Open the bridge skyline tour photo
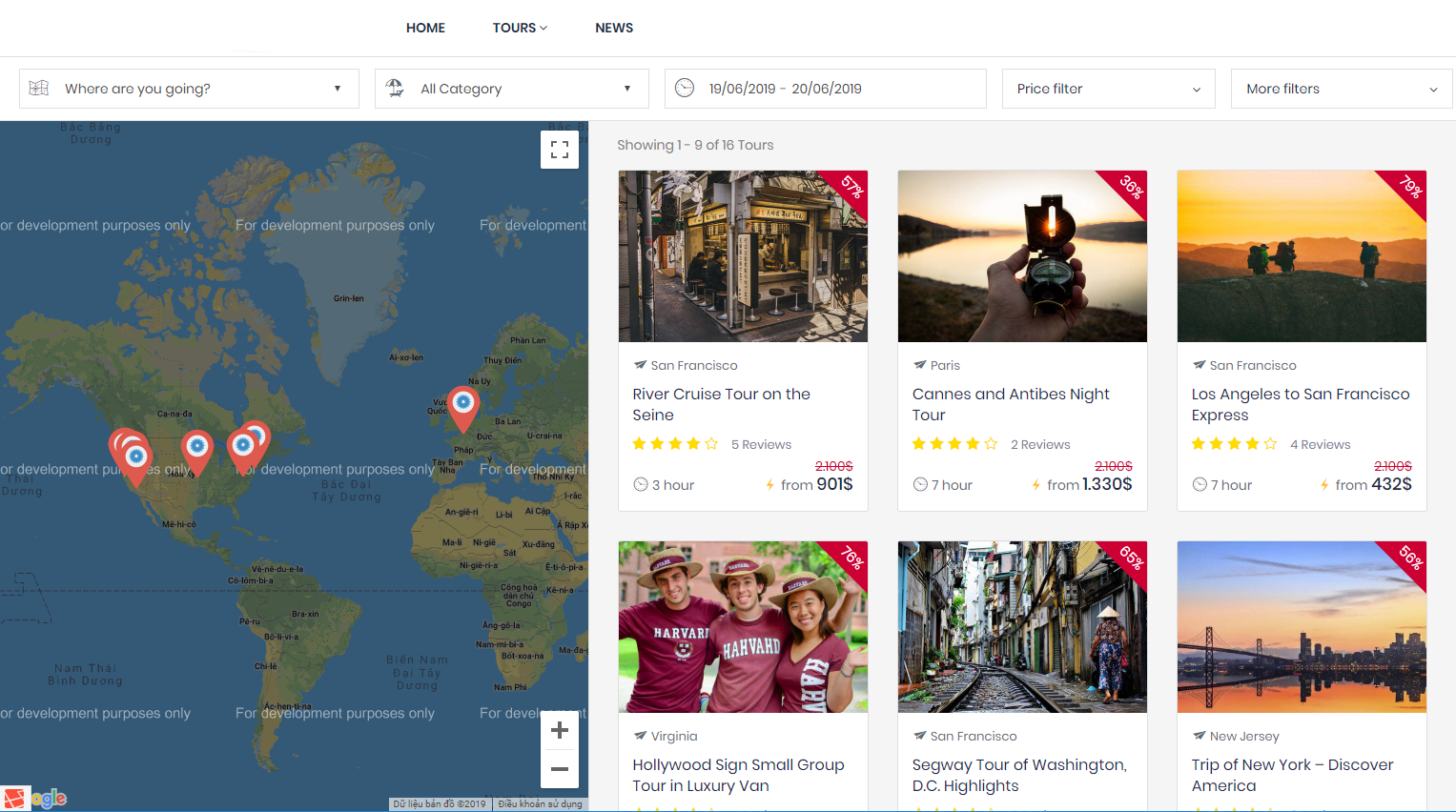1456x812 pixels. point(1302,627)
